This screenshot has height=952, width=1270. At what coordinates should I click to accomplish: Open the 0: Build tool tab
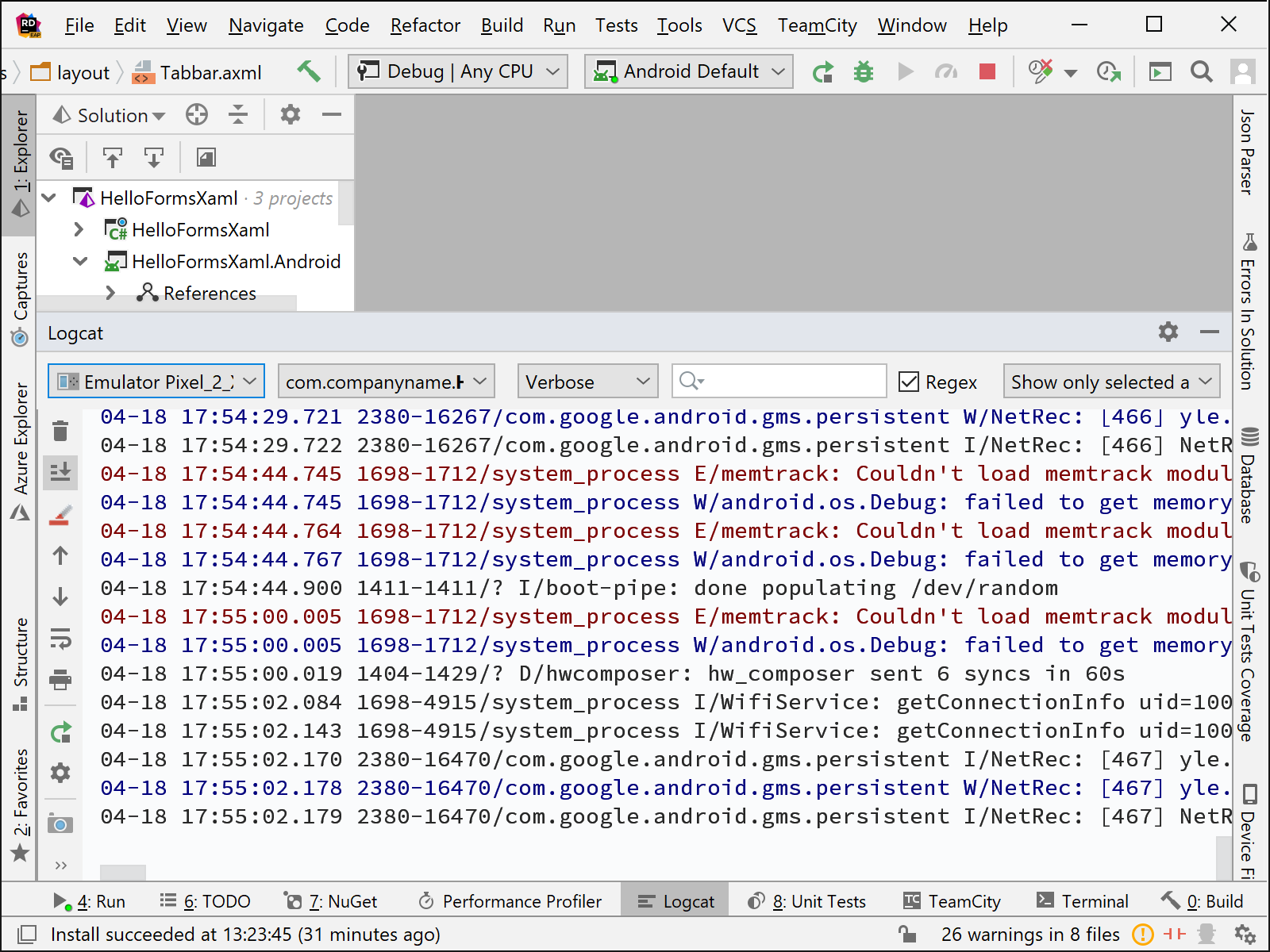[x=1203, y=901]
